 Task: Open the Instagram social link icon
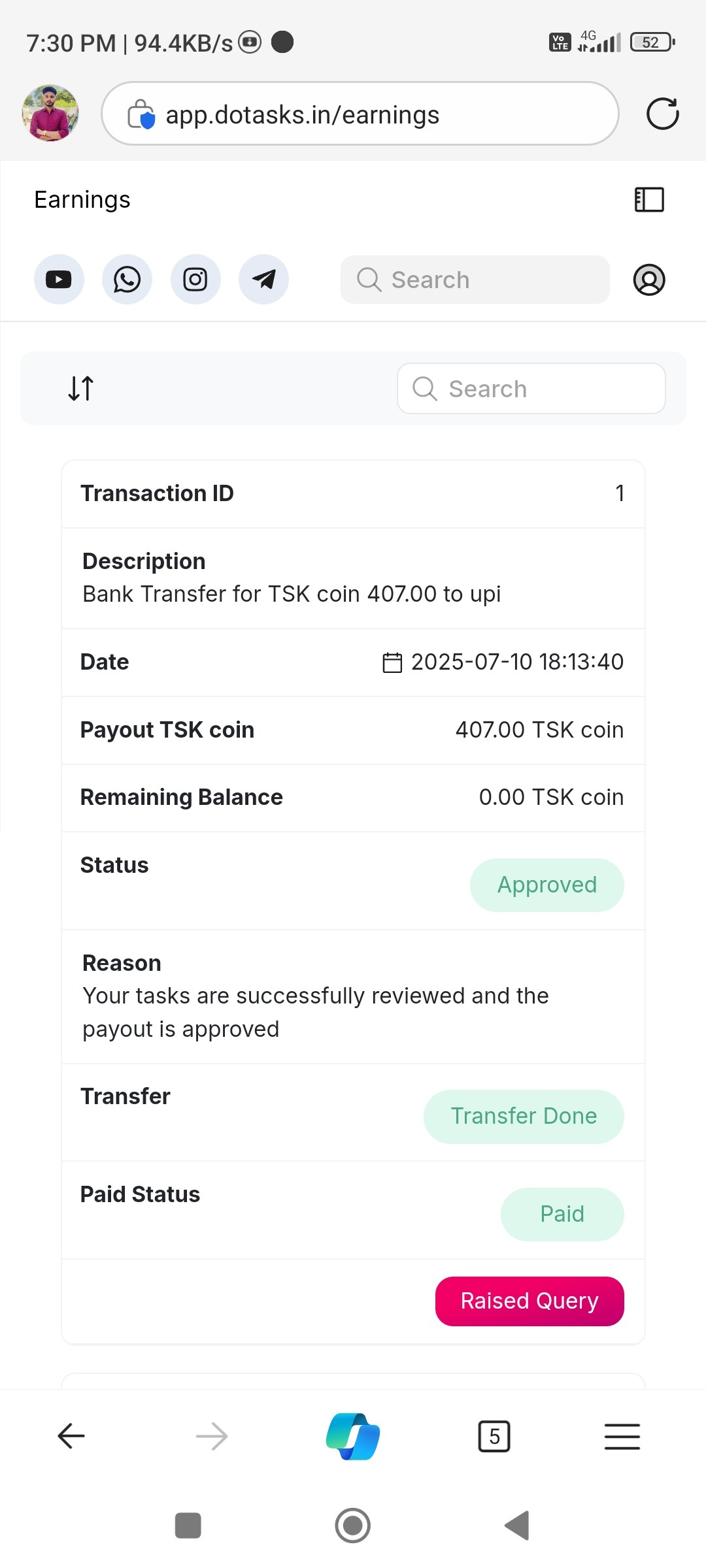click(195, 280)
